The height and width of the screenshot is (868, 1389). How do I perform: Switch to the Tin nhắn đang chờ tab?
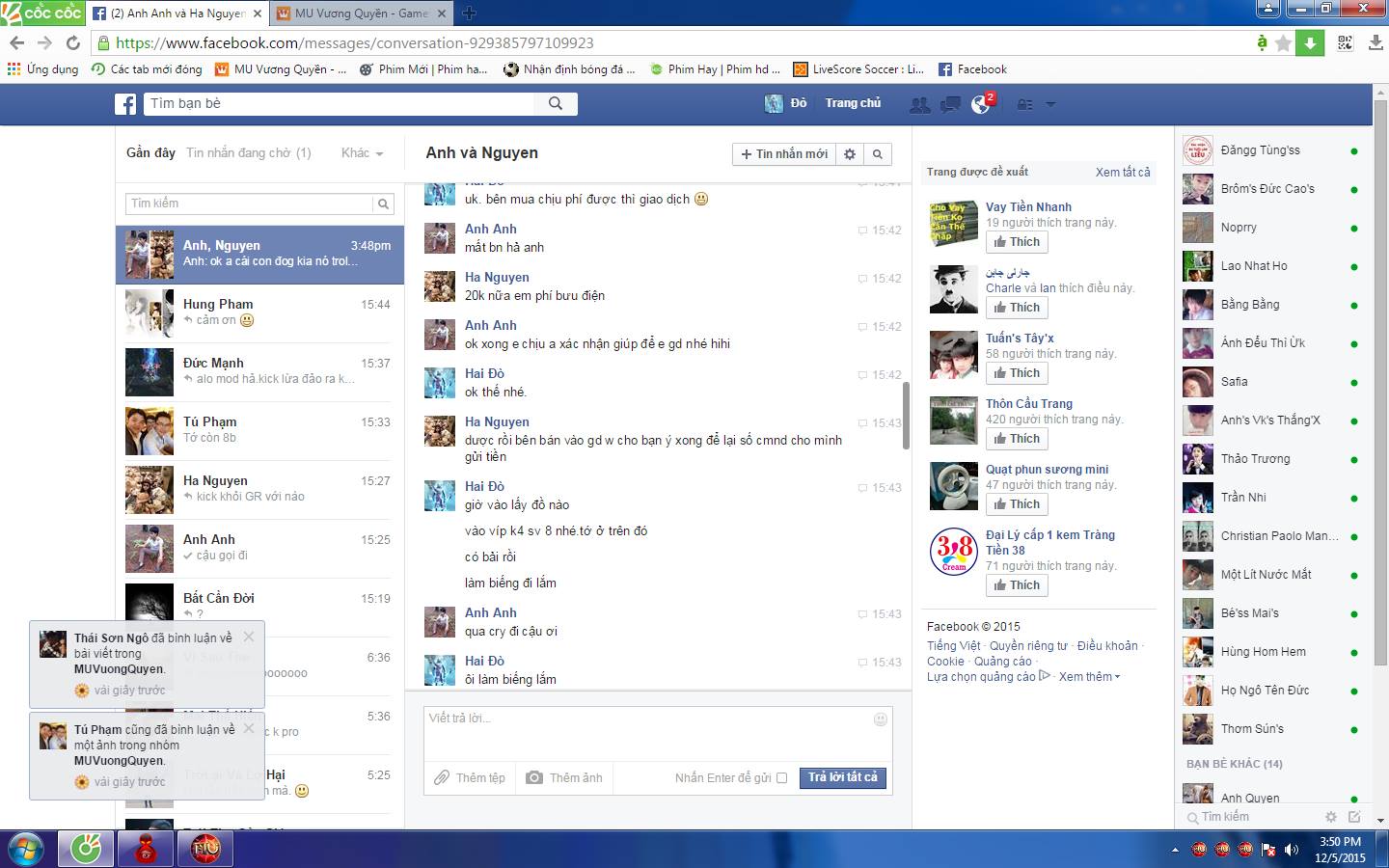[248, 153]
